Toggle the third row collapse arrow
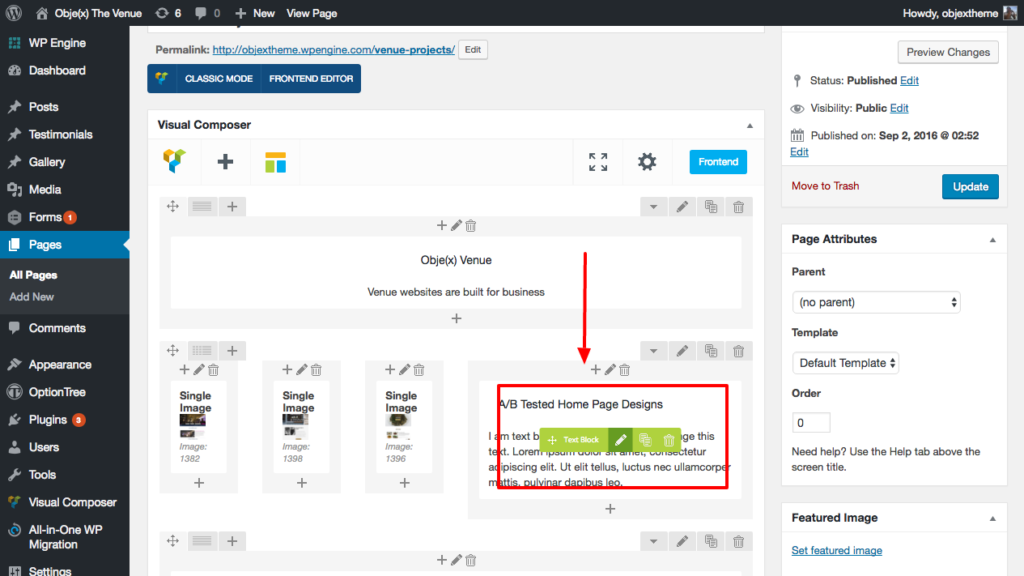 pyautogui.click(x=653, y=541)
